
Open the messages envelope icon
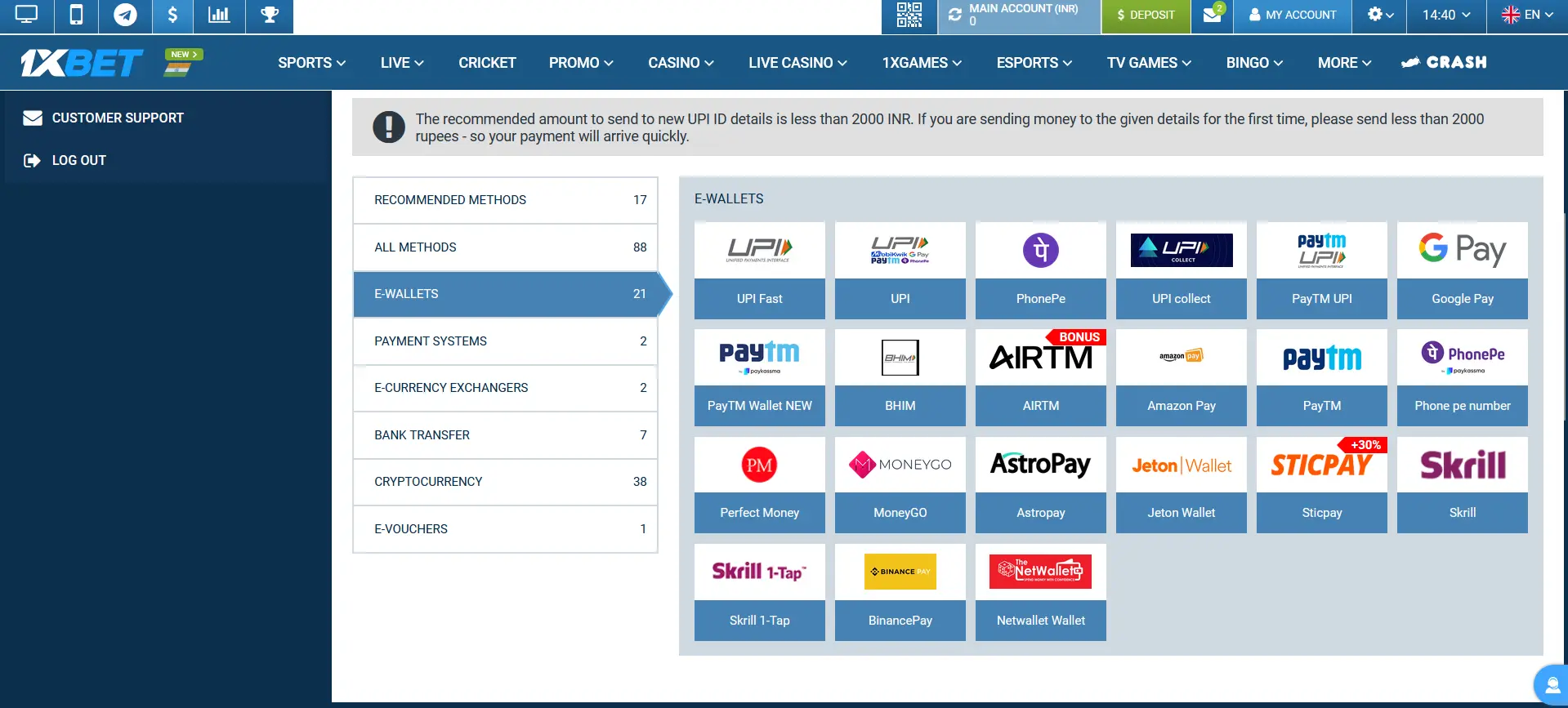click(1212, 15)
